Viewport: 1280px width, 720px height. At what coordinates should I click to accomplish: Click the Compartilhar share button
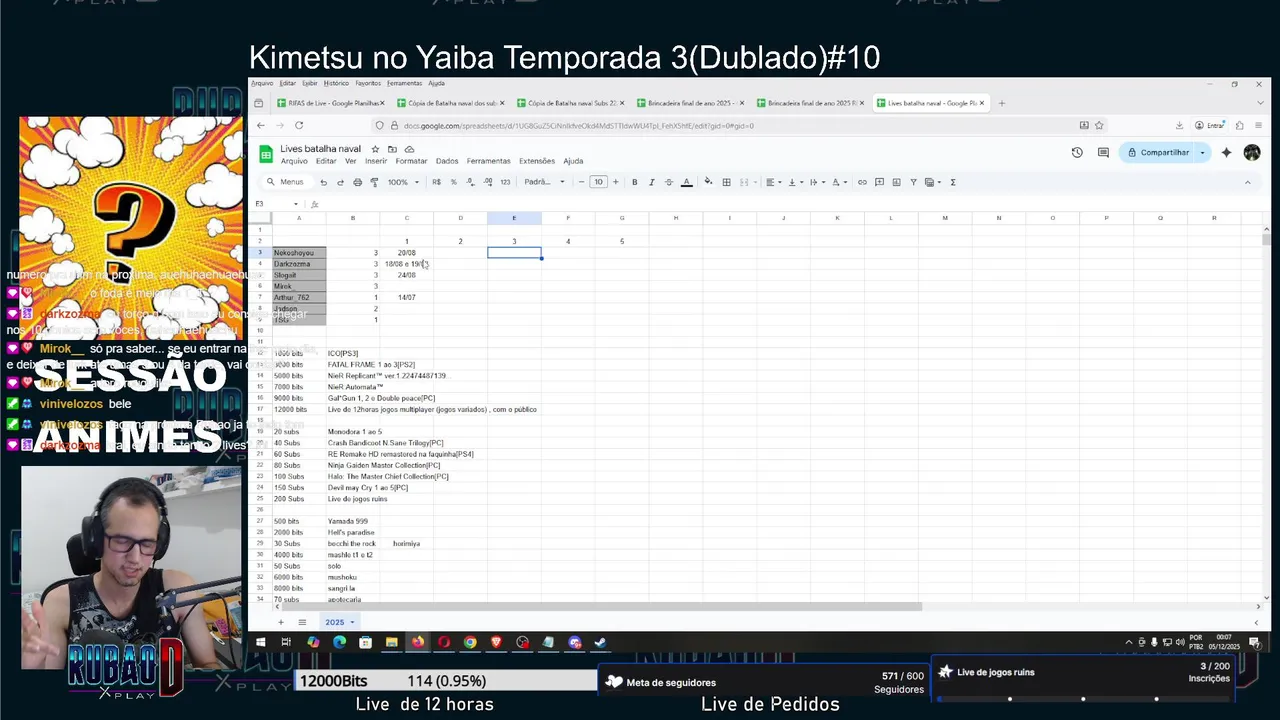point(1159,153)
